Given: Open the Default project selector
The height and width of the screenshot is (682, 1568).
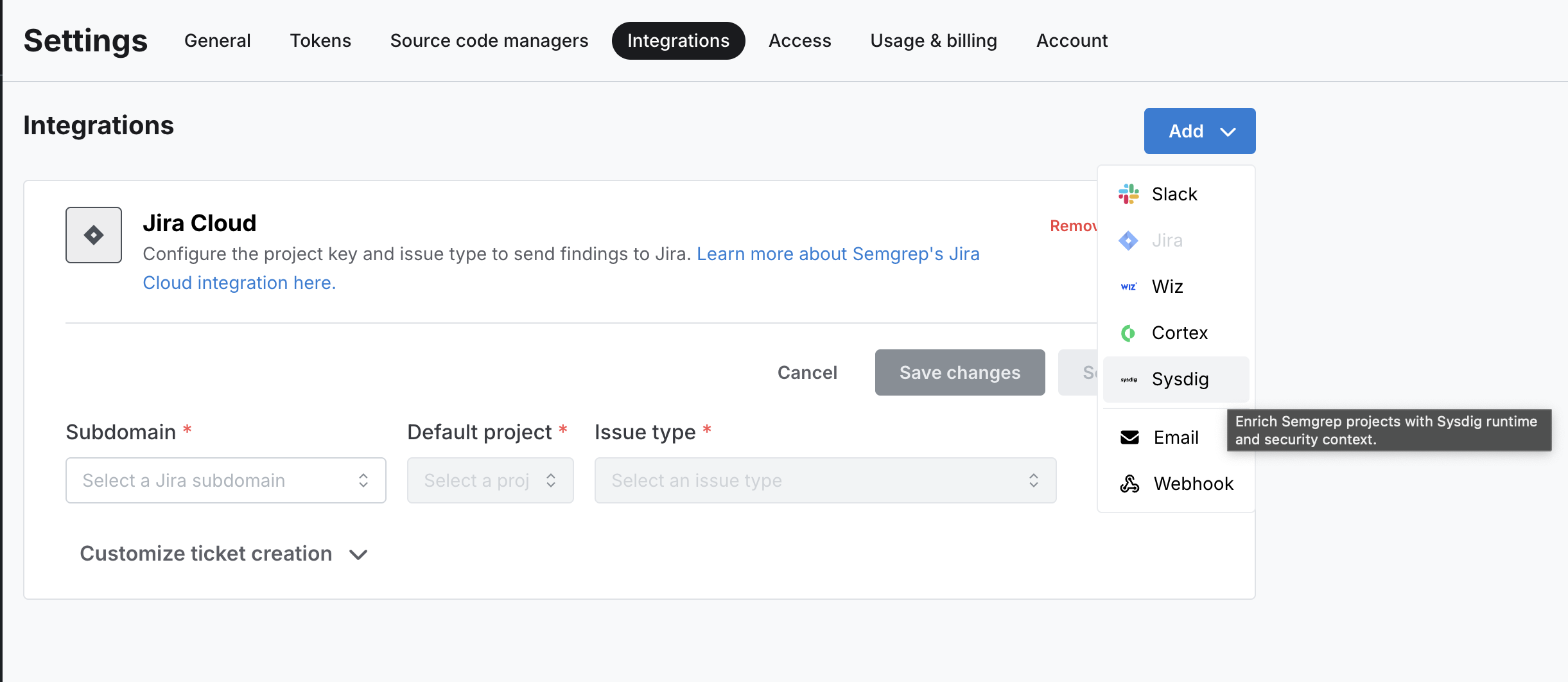Looking at the screenshot, I should [x=489, y=480].
